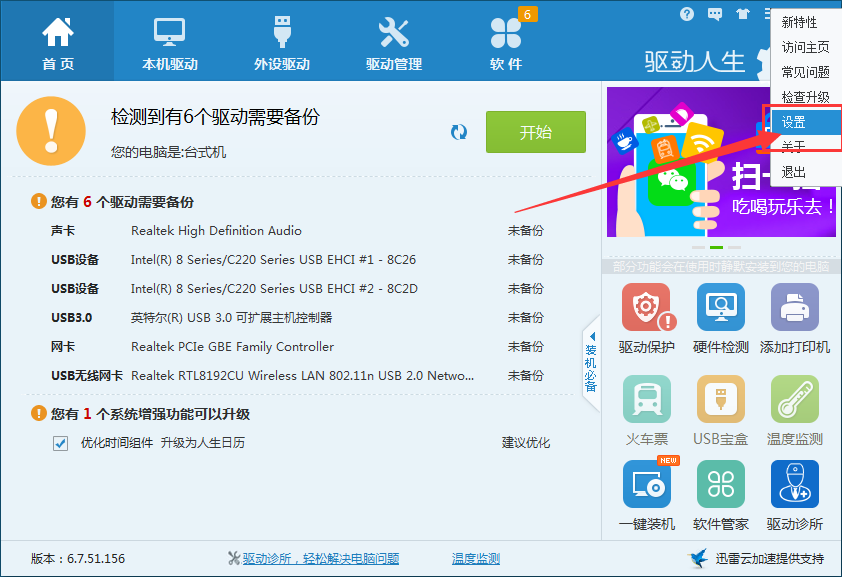Image resolution: width=842 pixels, height=577 pixels.
Task: Expand the 装机必备 side panel
Action: [x=591, y=363]
